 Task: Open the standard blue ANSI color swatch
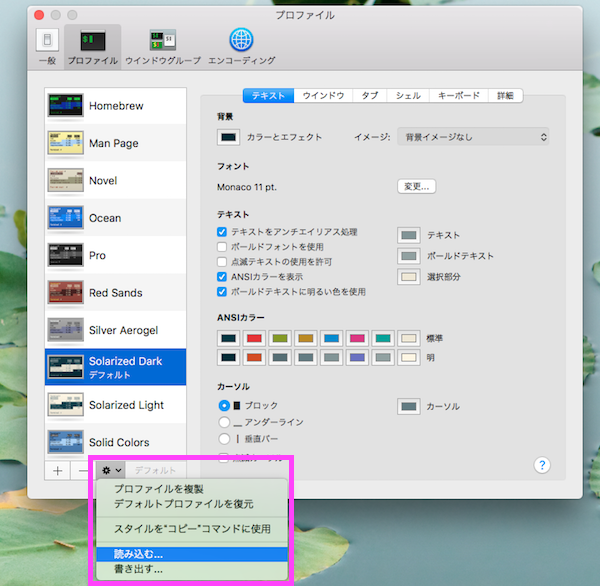pyautogui.click(x=331, y=338)
